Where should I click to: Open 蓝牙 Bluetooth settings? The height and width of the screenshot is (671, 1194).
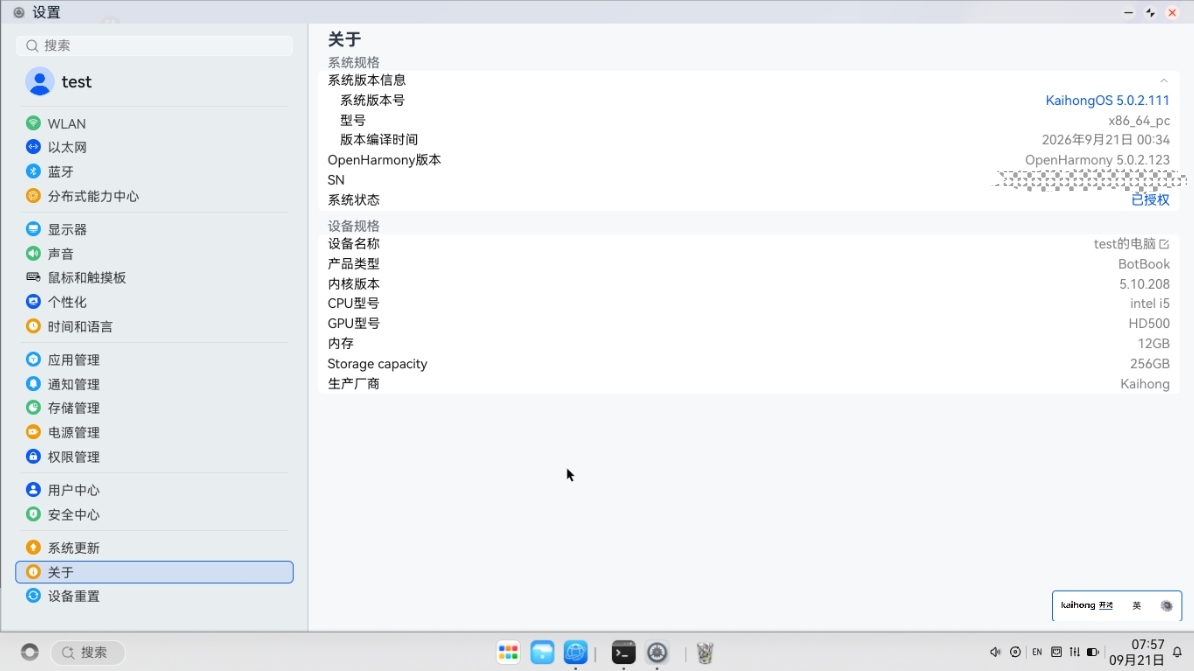154,171
